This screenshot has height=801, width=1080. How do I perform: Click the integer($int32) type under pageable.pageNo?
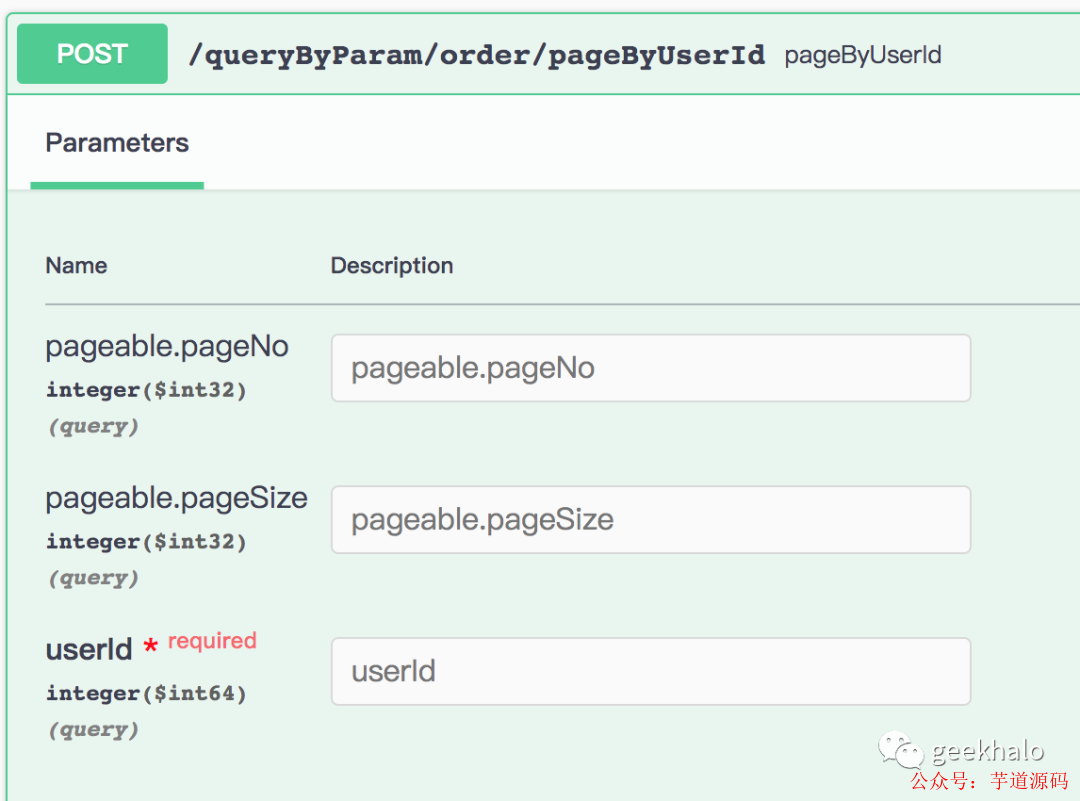pos(146,390)
